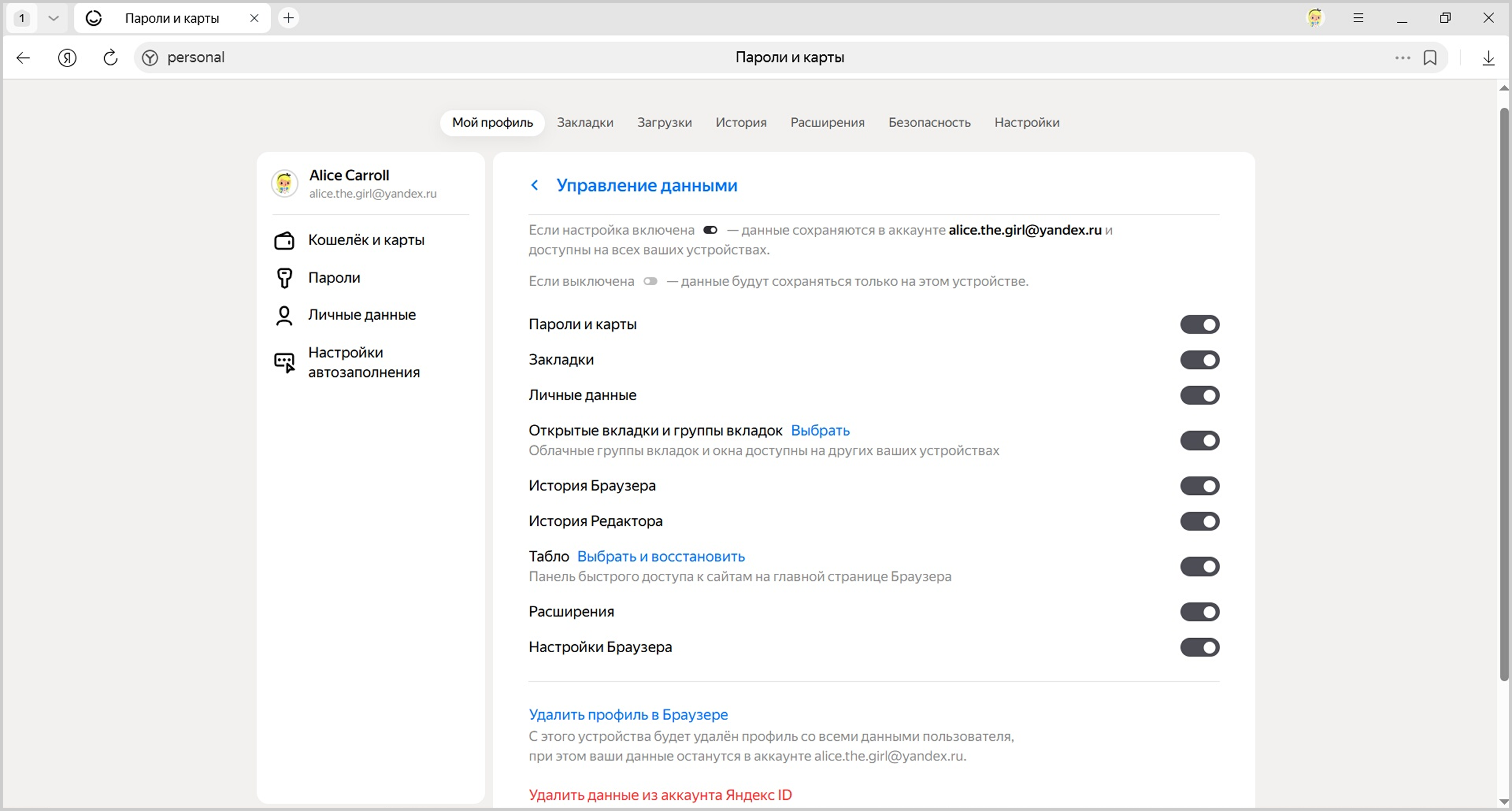Toggle Закладки synchronization switch
The image size is (1512, 811).
click(x=1199, y=360)
